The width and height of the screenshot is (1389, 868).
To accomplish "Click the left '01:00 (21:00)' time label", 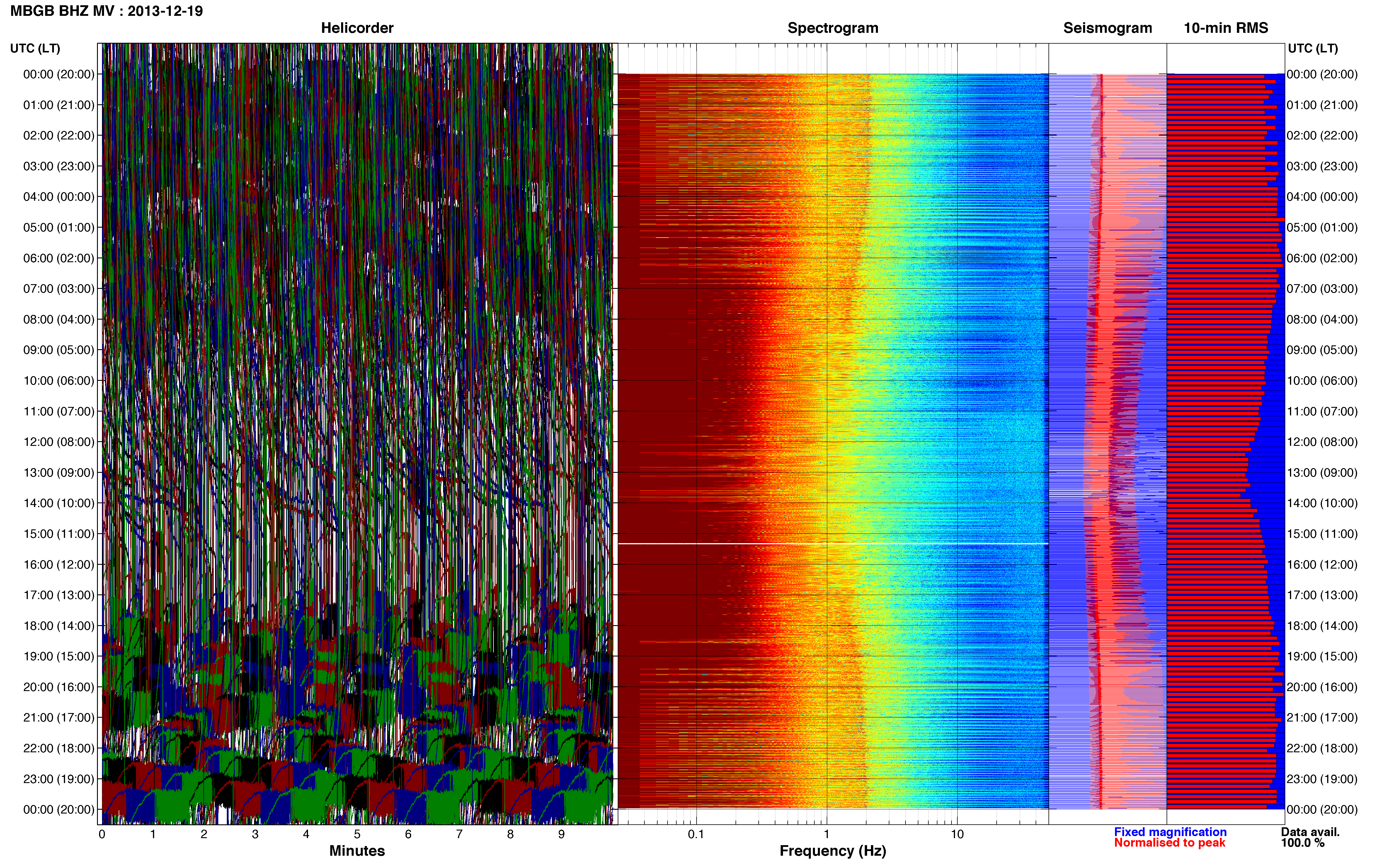I will [59, 105].
